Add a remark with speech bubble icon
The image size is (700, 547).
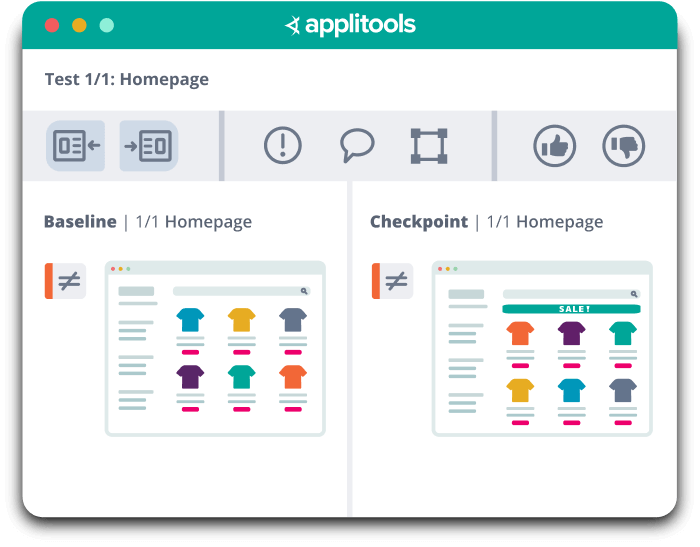click(357, 146)
